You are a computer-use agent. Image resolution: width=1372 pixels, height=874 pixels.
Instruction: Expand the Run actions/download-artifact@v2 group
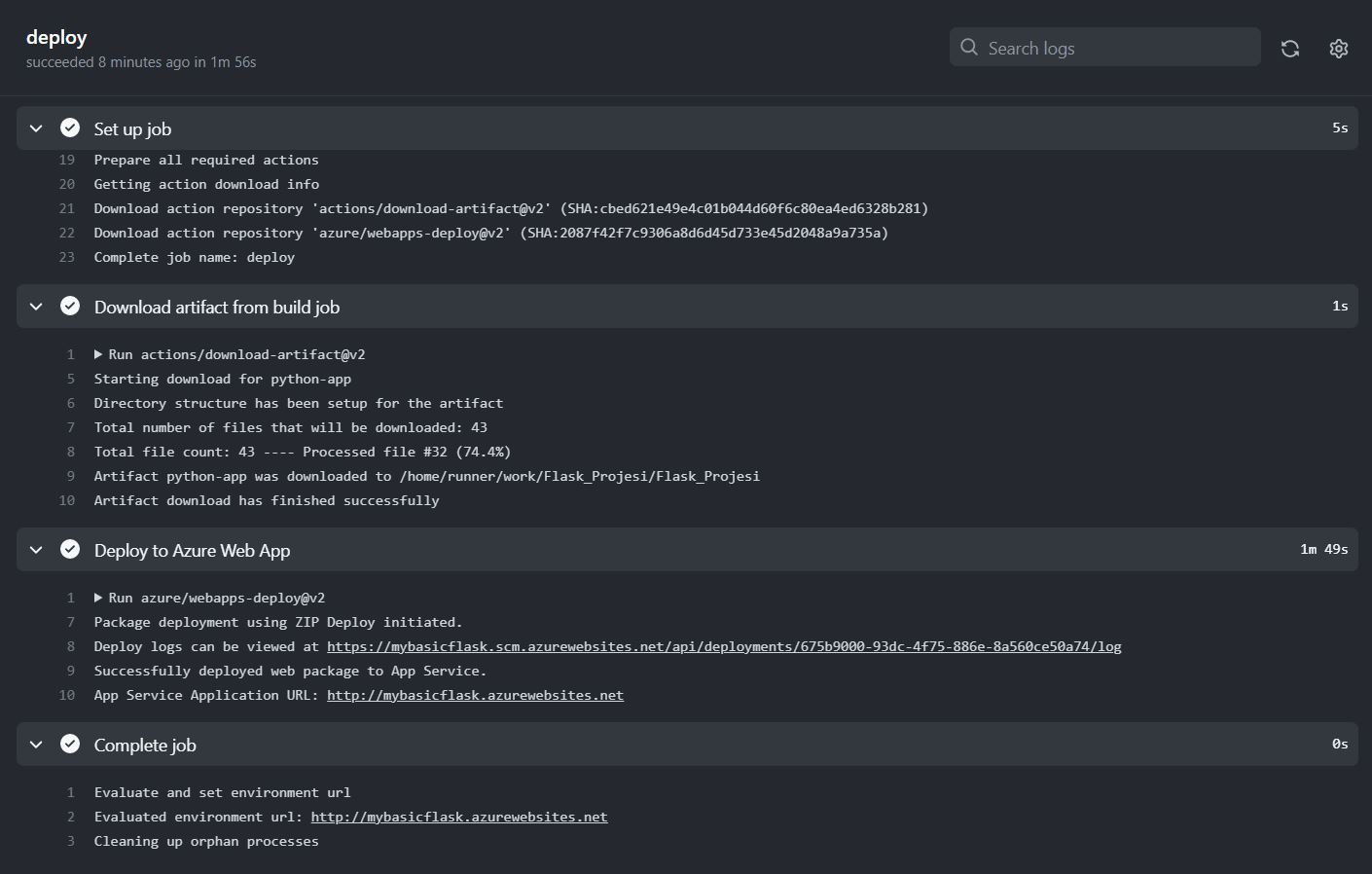98,354
